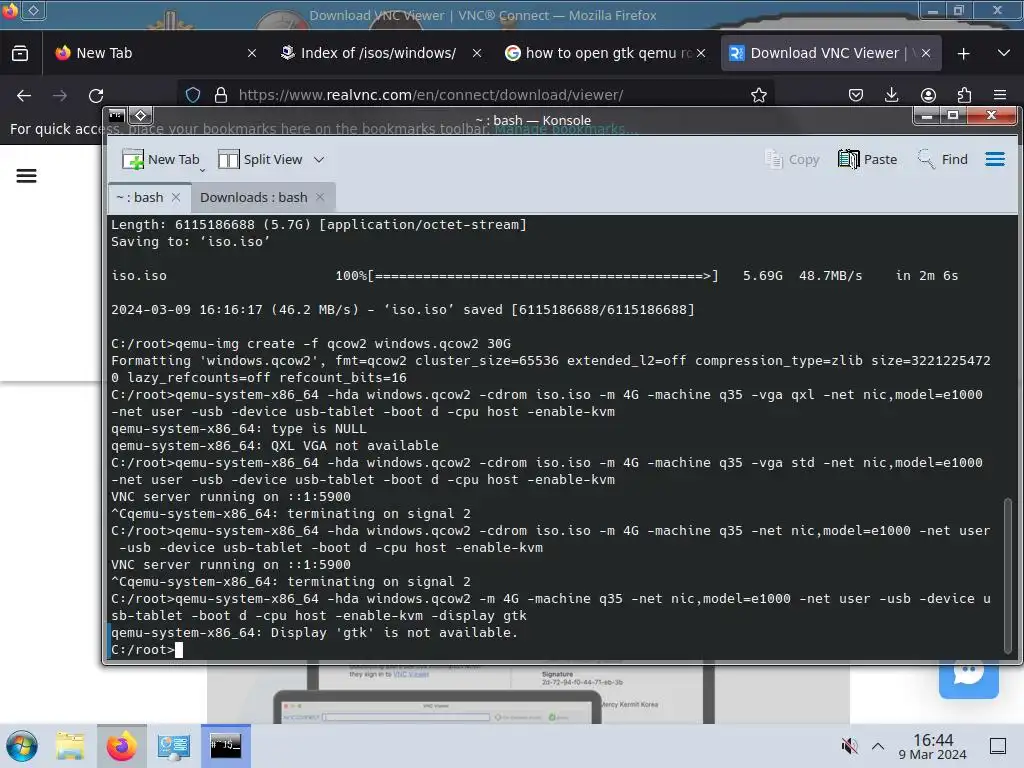Open Firefox list all tabs dropdown
The image size is (1024, 768).
tap(1004, 53)
